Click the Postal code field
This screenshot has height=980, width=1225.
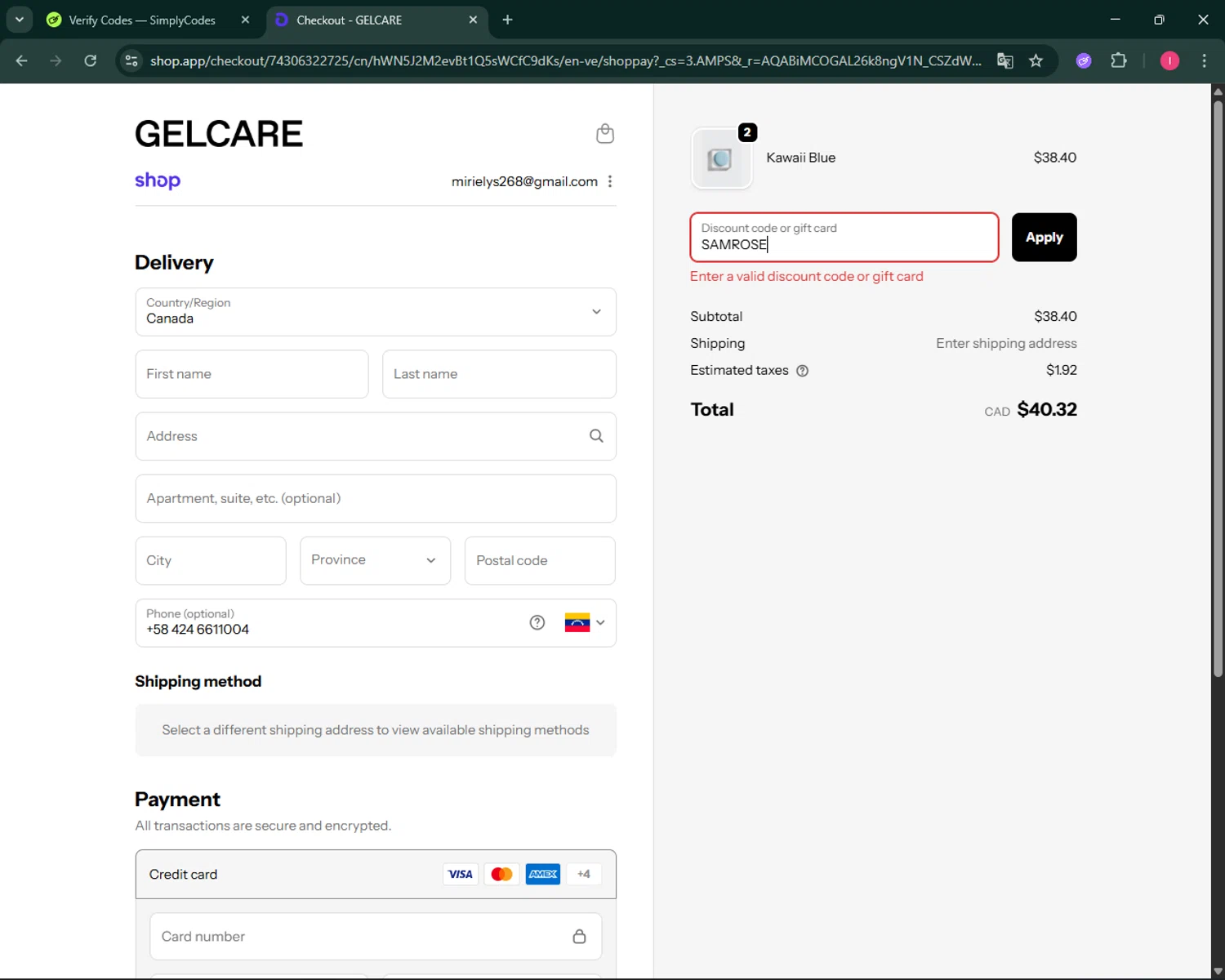pos(540,560)
